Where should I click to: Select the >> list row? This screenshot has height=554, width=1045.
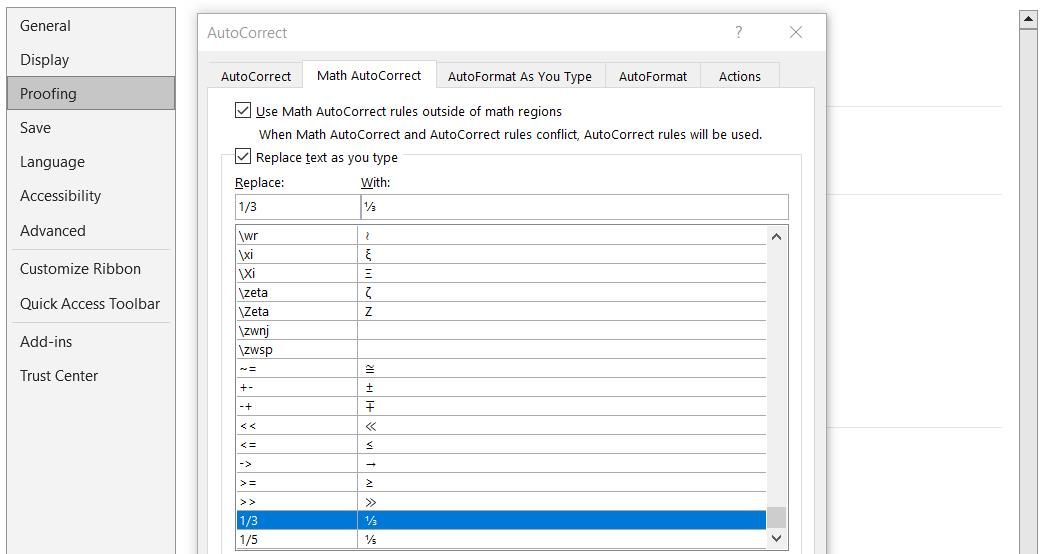coord(501,501)
